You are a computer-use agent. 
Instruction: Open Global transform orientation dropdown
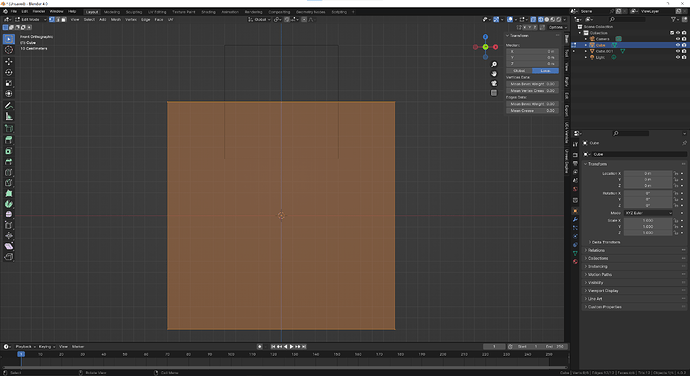tap(259, 20)
